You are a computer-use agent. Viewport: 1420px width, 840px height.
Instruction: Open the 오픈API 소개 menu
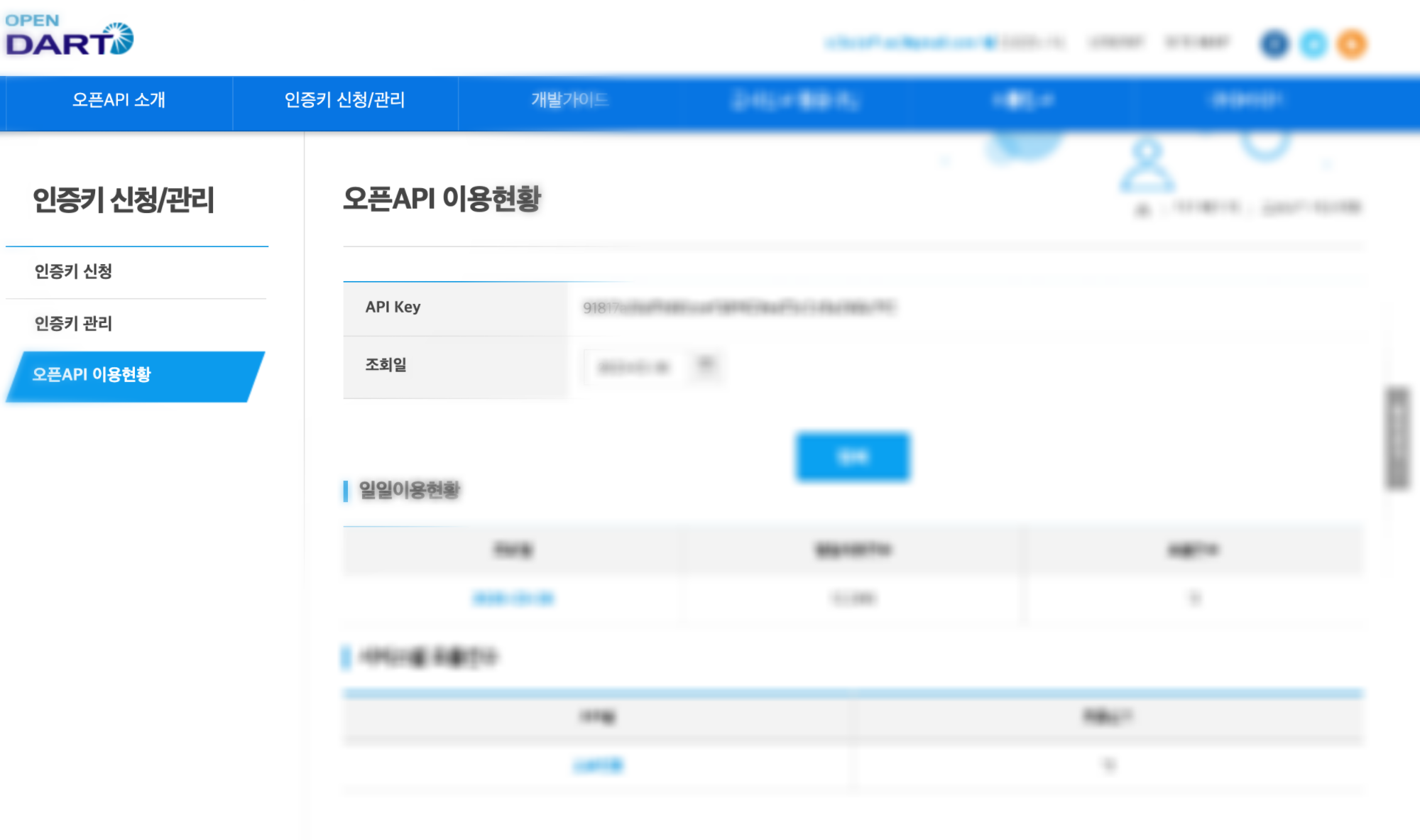click(119, 100)
